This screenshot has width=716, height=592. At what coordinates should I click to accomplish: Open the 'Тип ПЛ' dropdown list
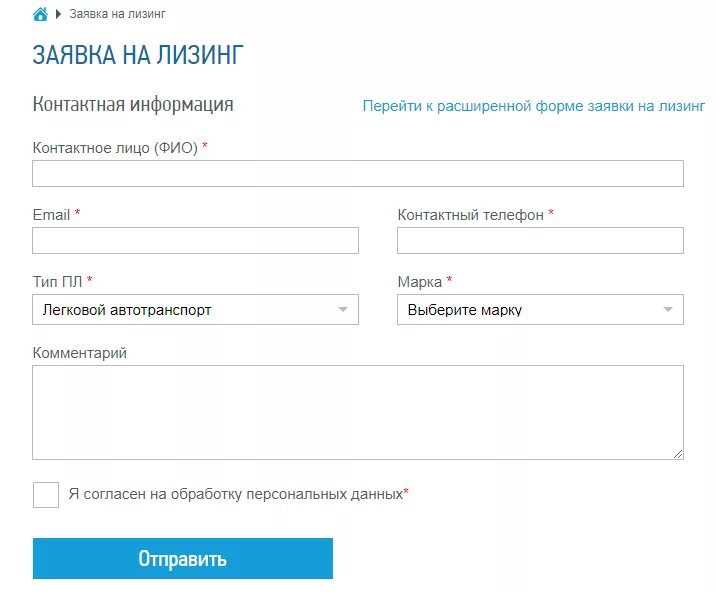(195, 310)
